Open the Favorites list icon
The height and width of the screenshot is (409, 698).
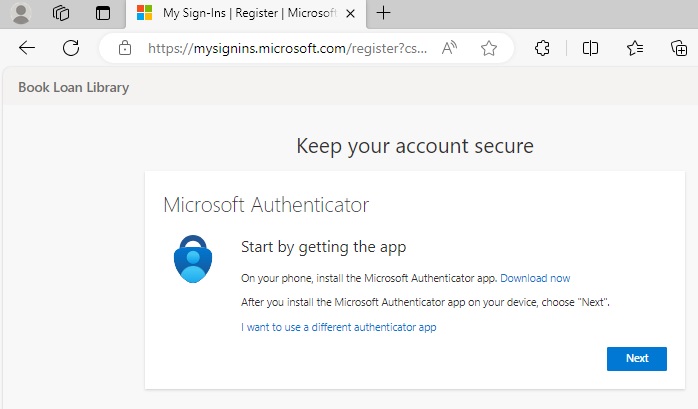635,48
